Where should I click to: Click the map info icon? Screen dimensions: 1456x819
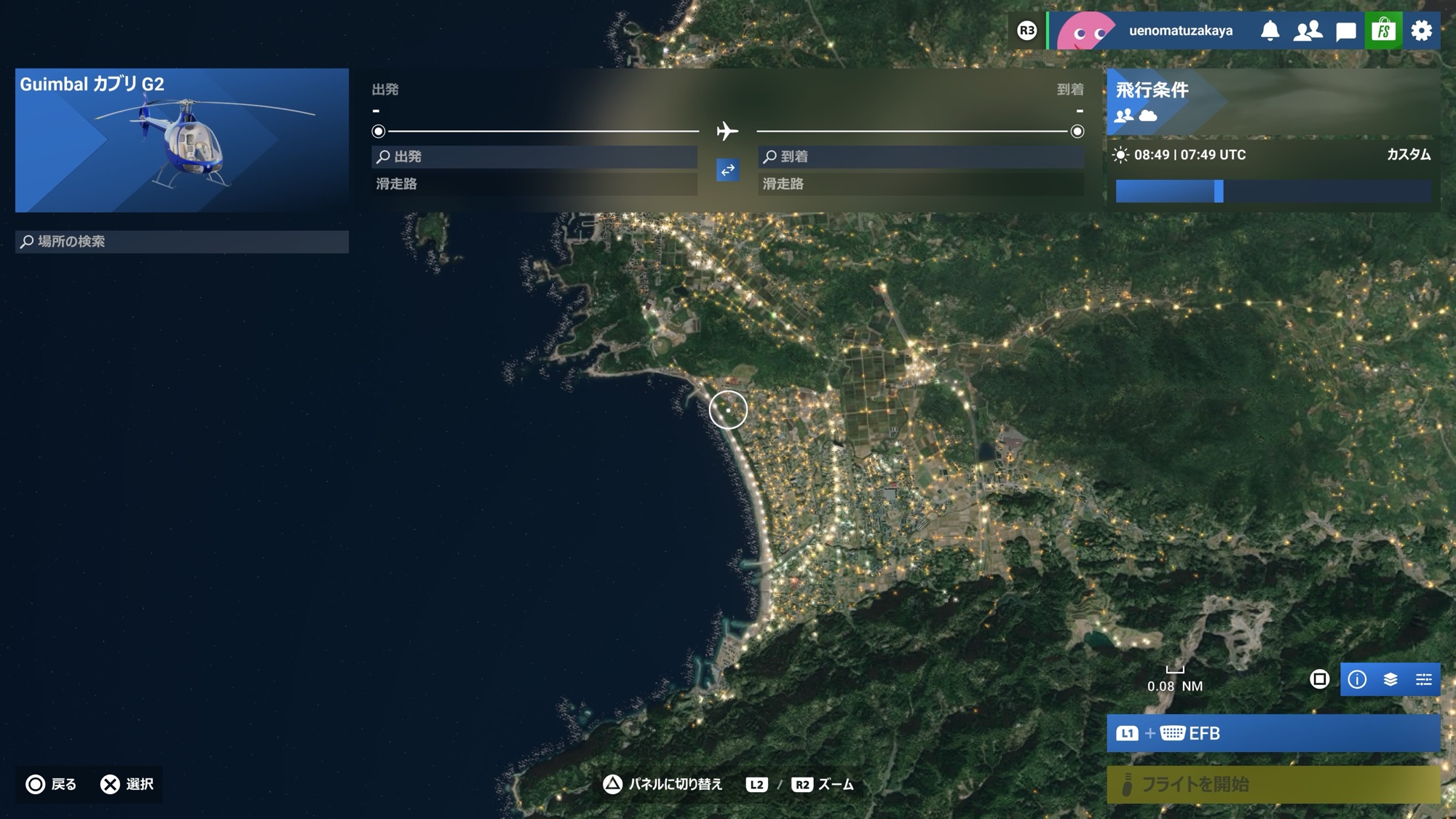[1357, 679]
